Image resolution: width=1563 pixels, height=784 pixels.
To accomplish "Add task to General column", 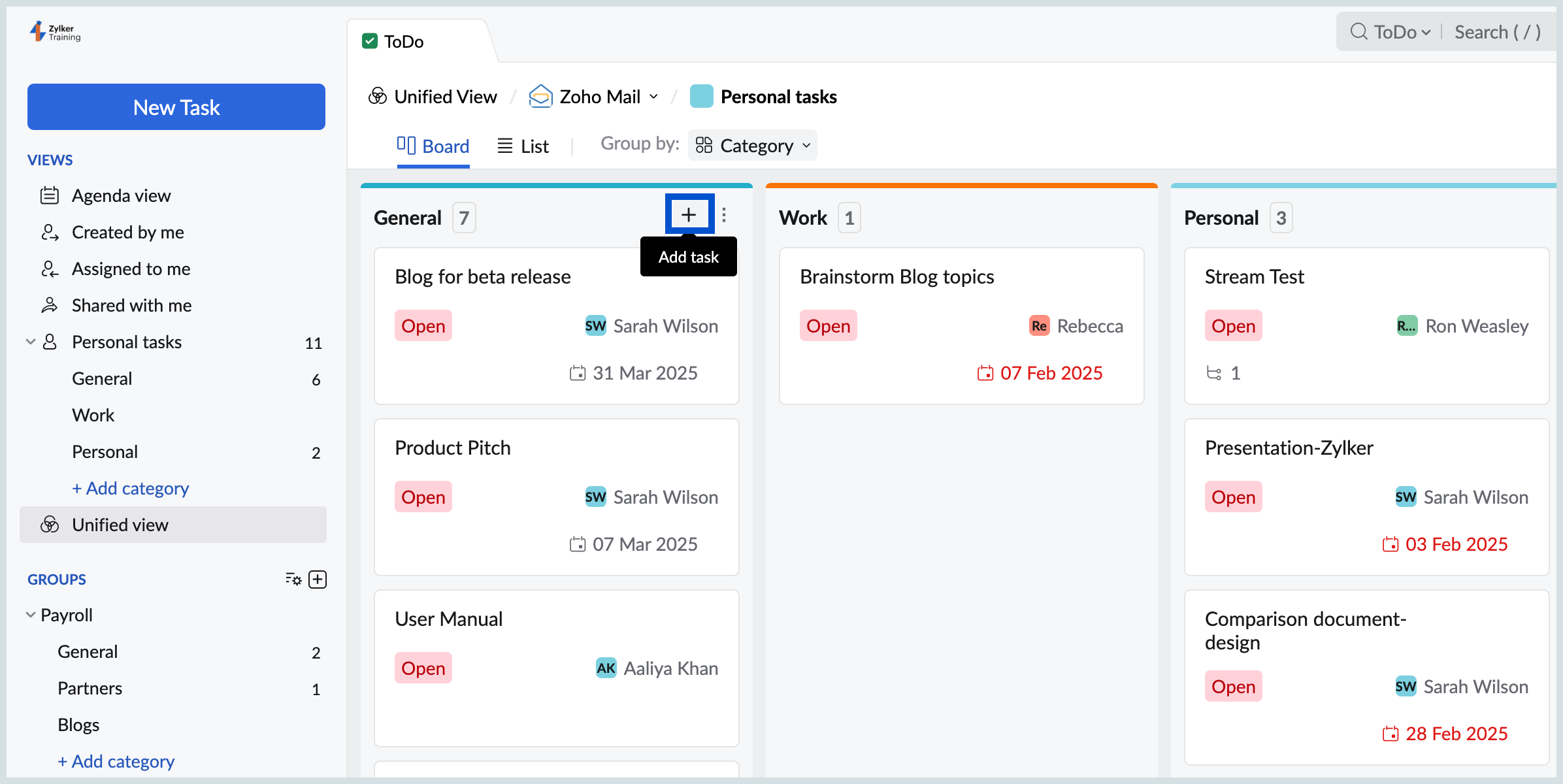I will 689,214.
